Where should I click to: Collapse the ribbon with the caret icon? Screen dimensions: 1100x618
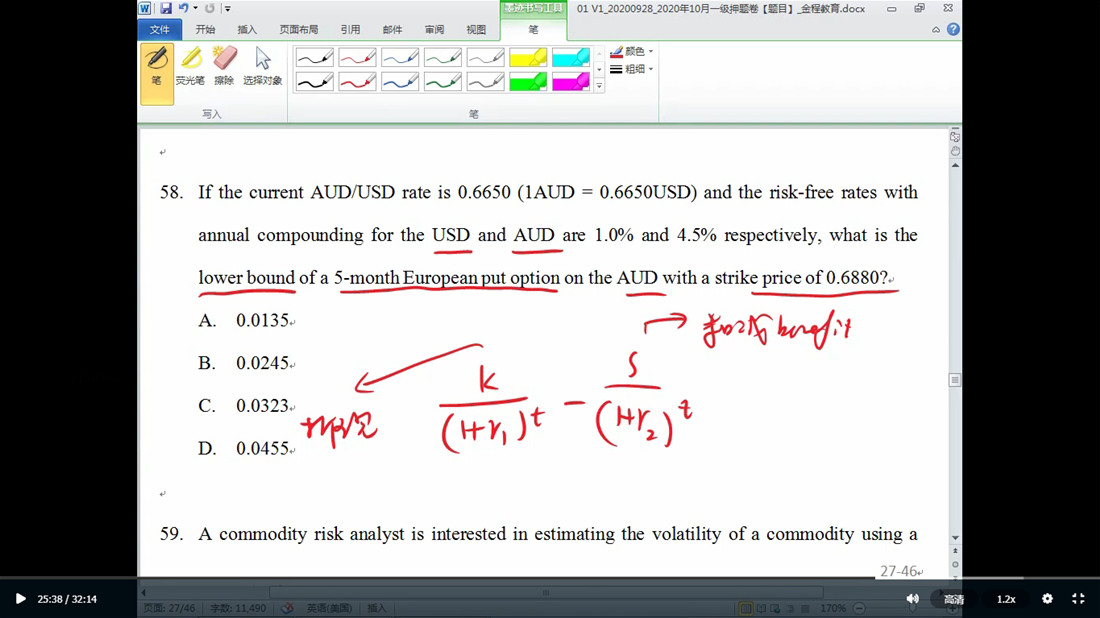pos(936,29)
